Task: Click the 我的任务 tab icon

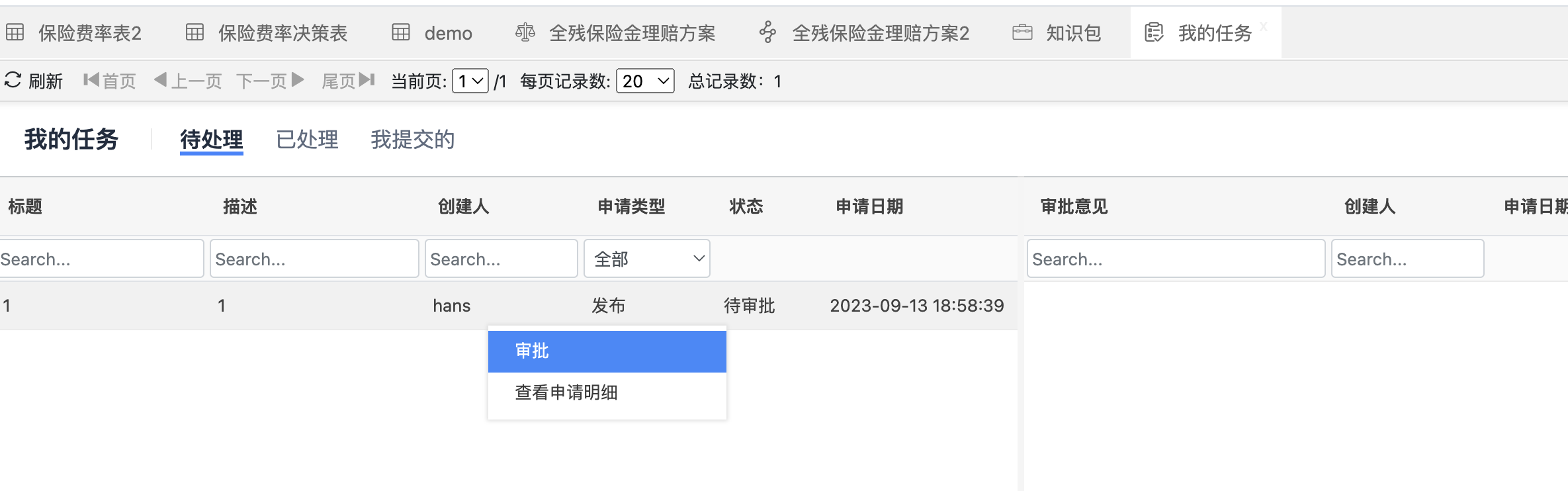Action: [1154, 32]
